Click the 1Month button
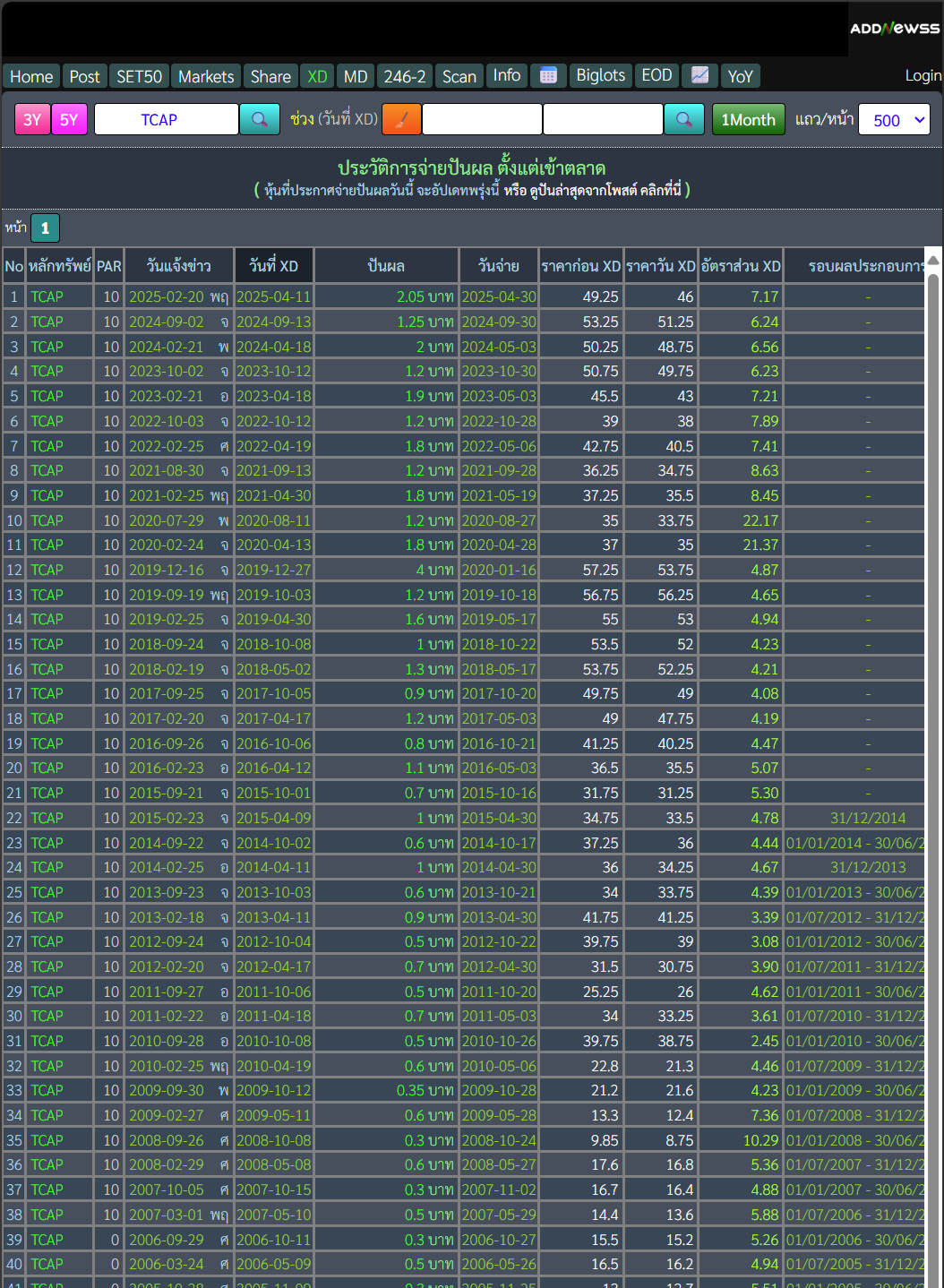Screen dimensions: 944x1288 pyautogui.click(x=748, y=119)
